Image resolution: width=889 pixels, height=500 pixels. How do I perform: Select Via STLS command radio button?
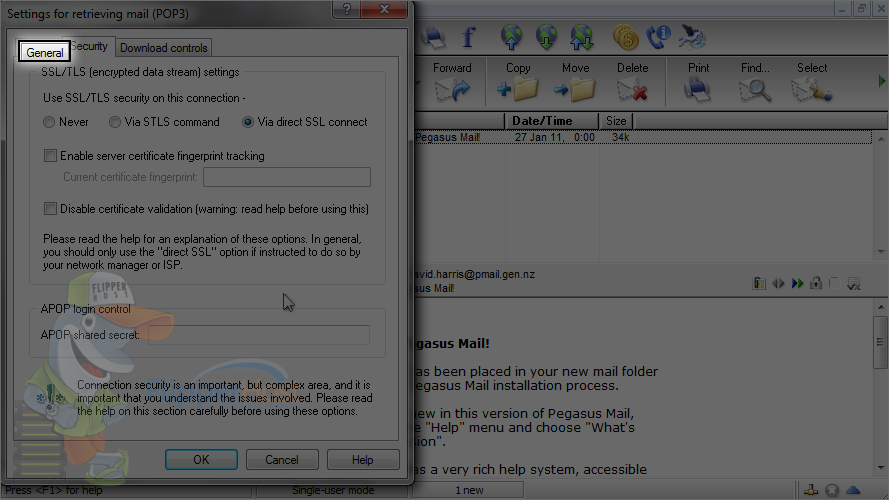tap(115, 122)
